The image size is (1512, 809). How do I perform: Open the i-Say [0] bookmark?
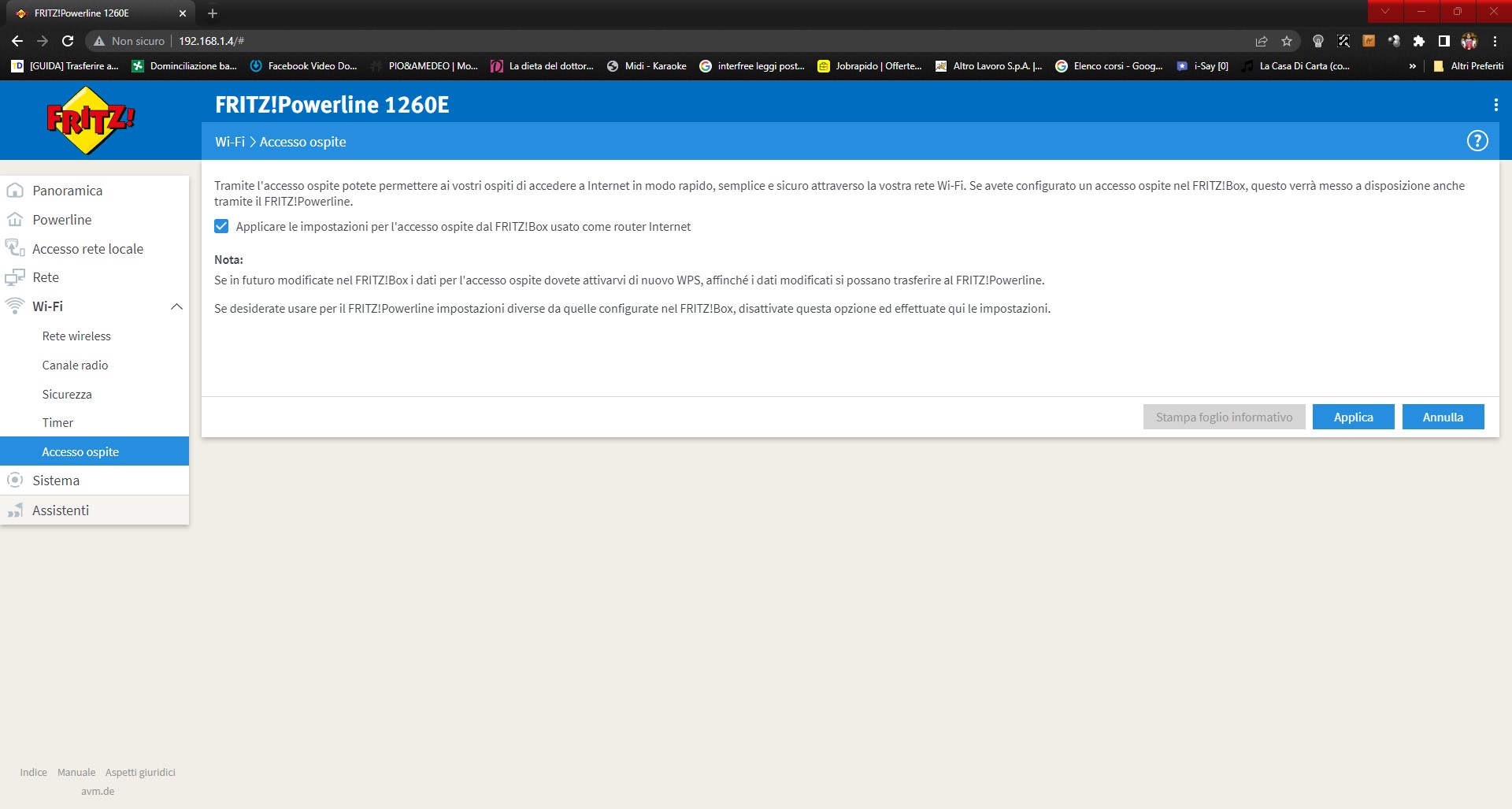1203,66
